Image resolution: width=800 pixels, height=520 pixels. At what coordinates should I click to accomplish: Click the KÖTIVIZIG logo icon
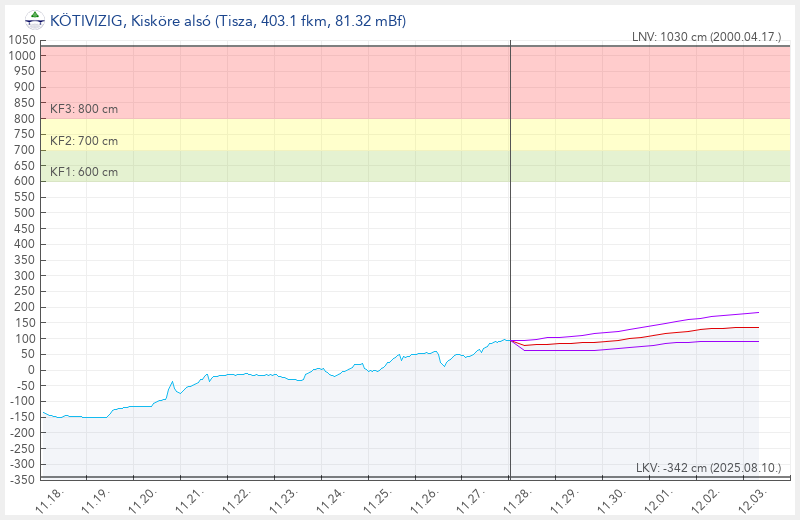[x=35, y=20]
